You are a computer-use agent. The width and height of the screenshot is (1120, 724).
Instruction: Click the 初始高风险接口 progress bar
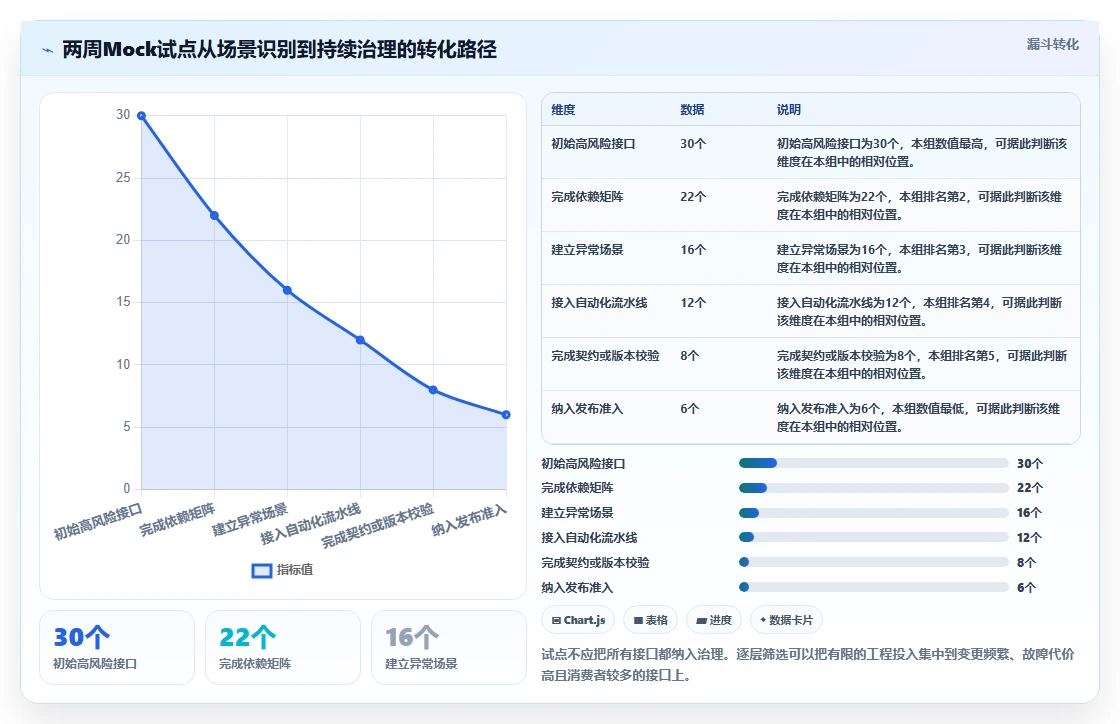873,463
